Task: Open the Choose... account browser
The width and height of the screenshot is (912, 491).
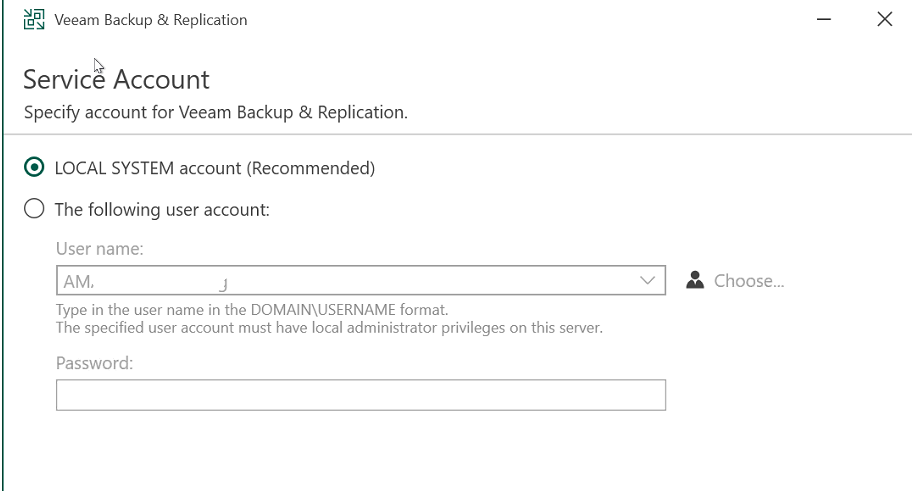Action: pyautogui.click(x=748, y=281)
